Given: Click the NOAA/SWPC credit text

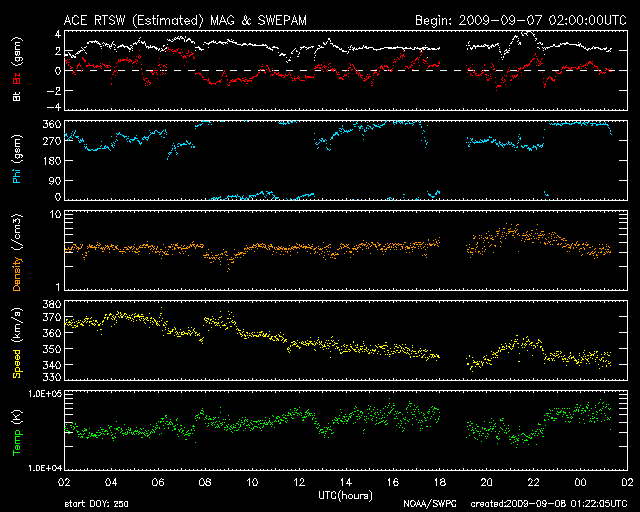Looking at the screenshot, I should pyautogui.click(x=430, y=504).
